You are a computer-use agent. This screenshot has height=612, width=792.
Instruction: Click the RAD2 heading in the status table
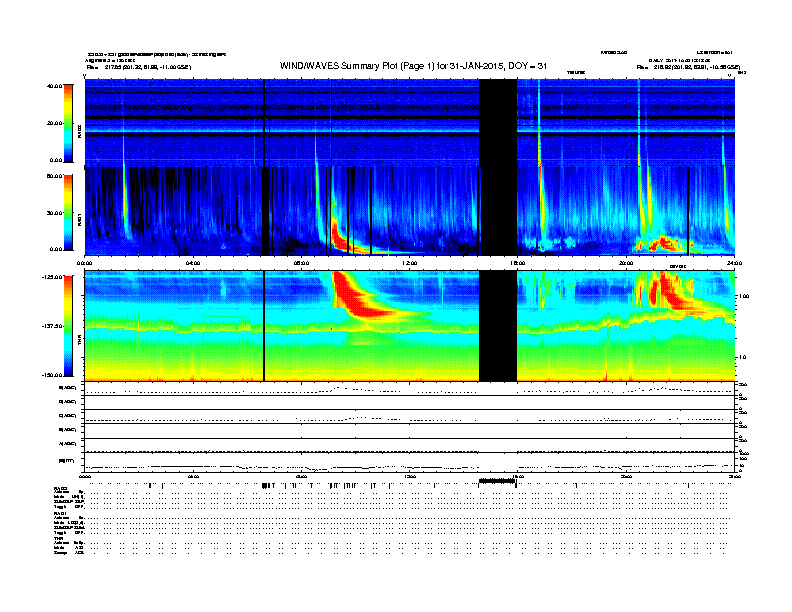tap(60, 488)
